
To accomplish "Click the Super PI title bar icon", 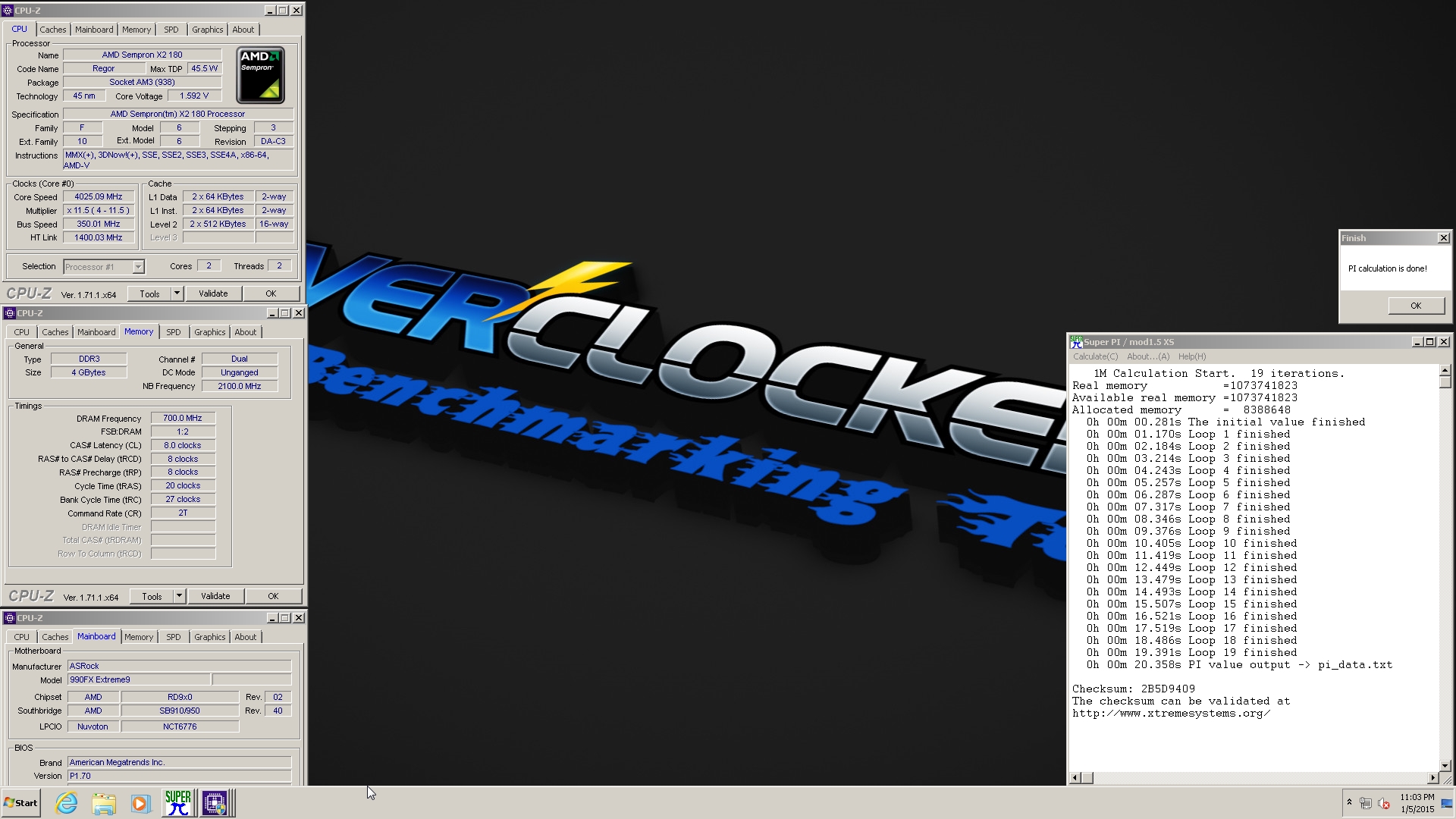I will pos(1076,342).
